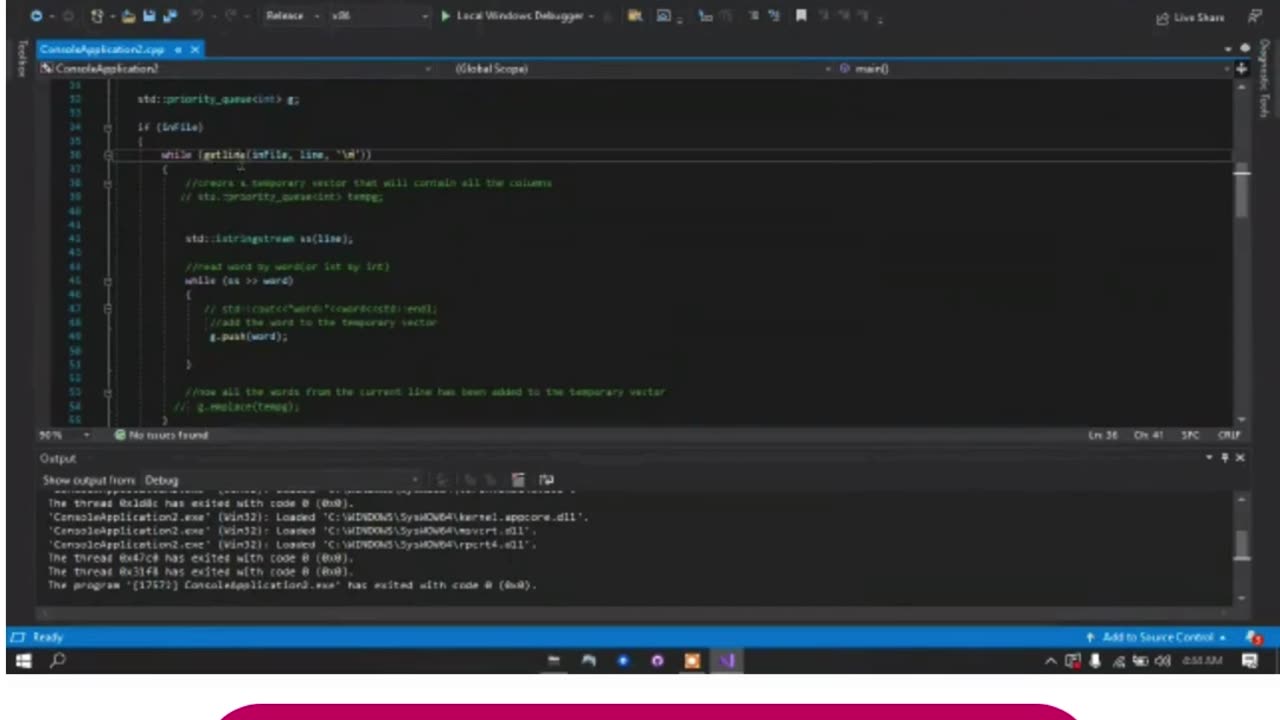The image size is (1280, 720).
Task: Click the SPC indentation indicator
Action: (x=1190, y=435)
